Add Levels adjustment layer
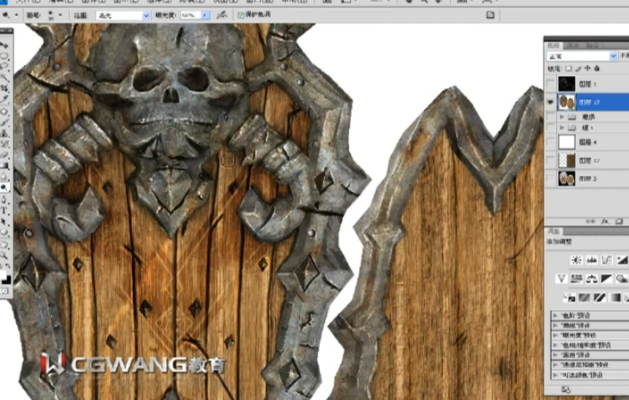The height and width of the screenshot is (400, 629). [x=592, y=260]
